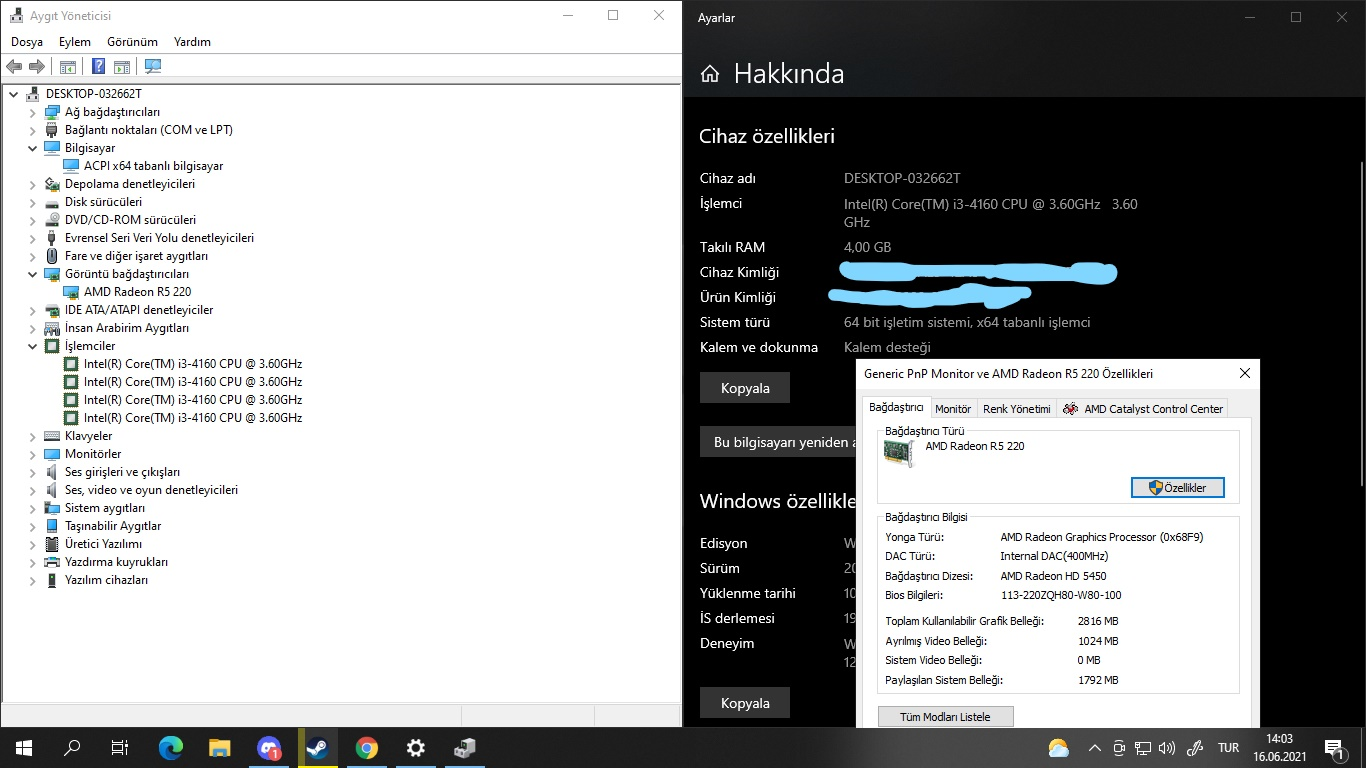This screenshot has height=768, width=1366.
Task: Click Kopyala under Windows özellikleri
Action: click(x=745, y=703)
